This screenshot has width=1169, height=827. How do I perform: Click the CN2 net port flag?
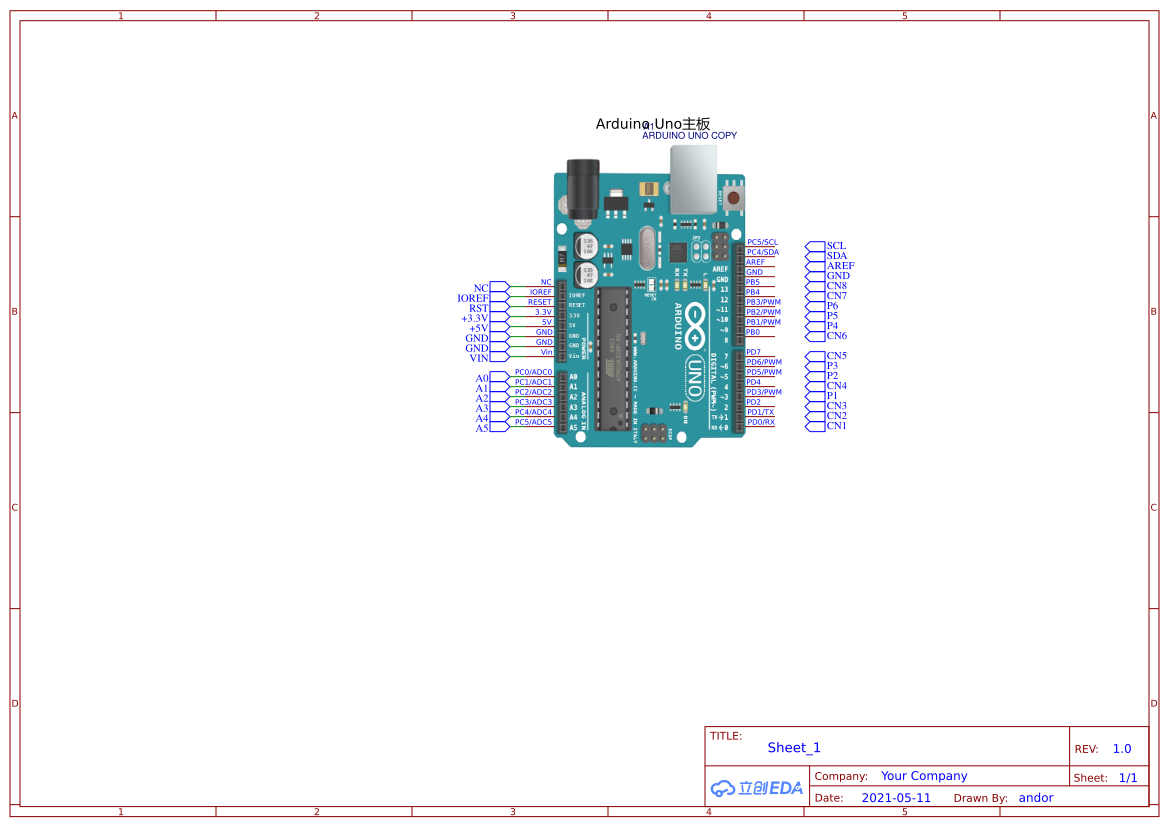[x=815, y=416]
